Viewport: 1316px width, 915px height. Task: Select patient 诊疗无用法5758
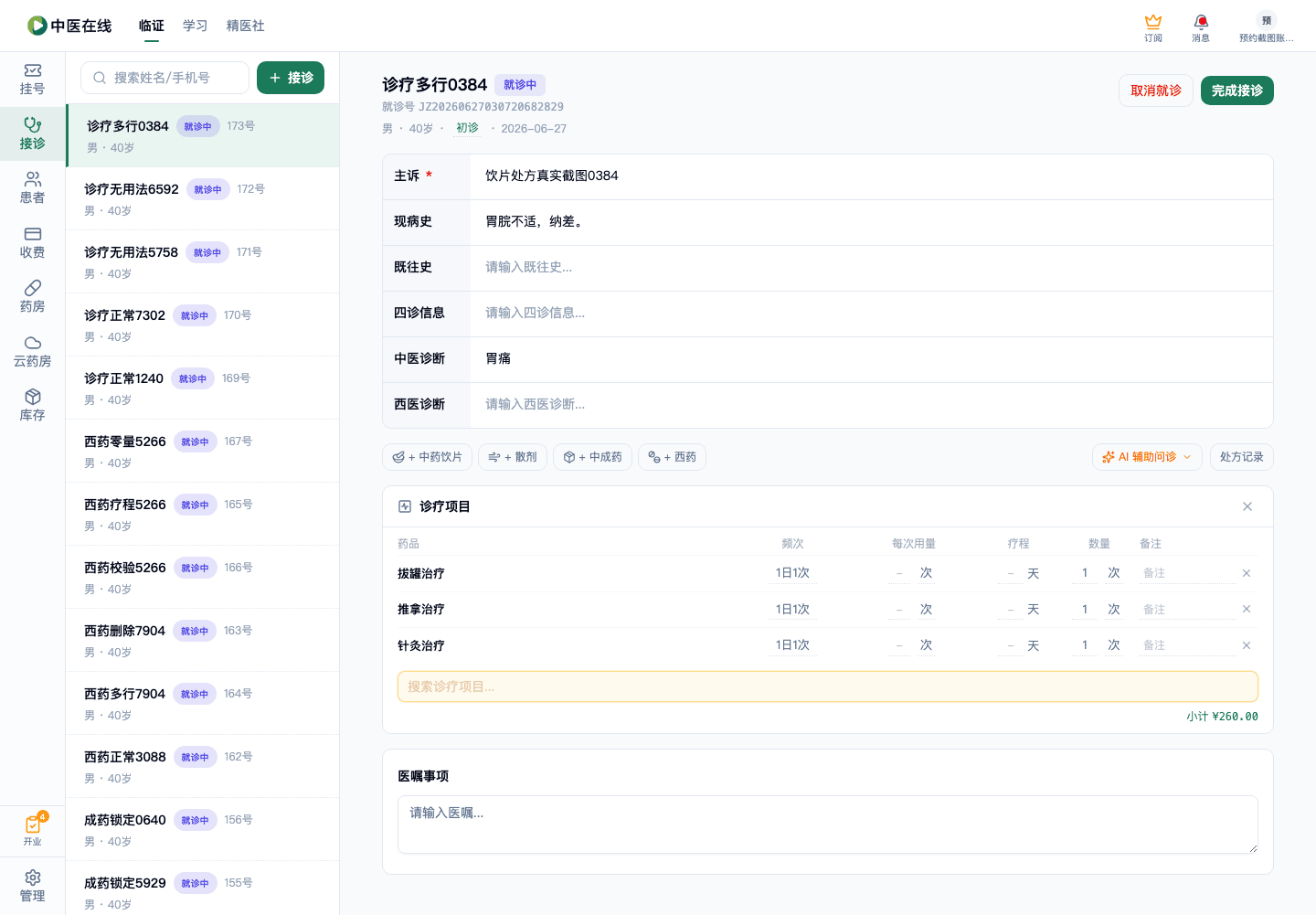pyautogui.click(x=202, y=261)
